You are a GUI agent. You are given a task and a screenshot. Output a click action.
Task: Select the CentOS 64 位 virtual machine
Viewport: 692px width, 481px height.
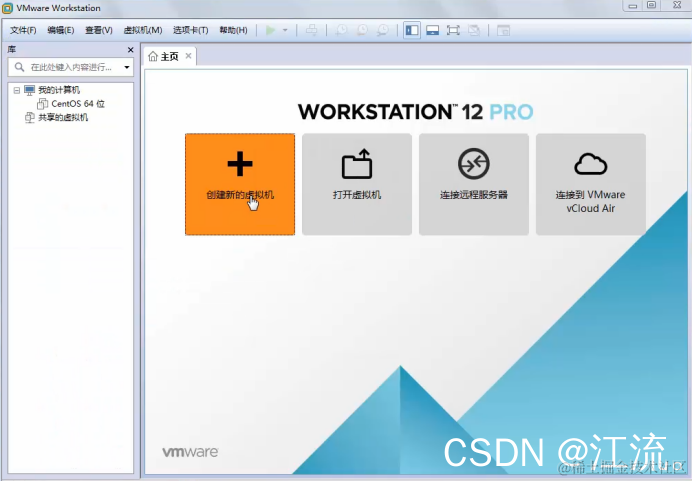78,104
